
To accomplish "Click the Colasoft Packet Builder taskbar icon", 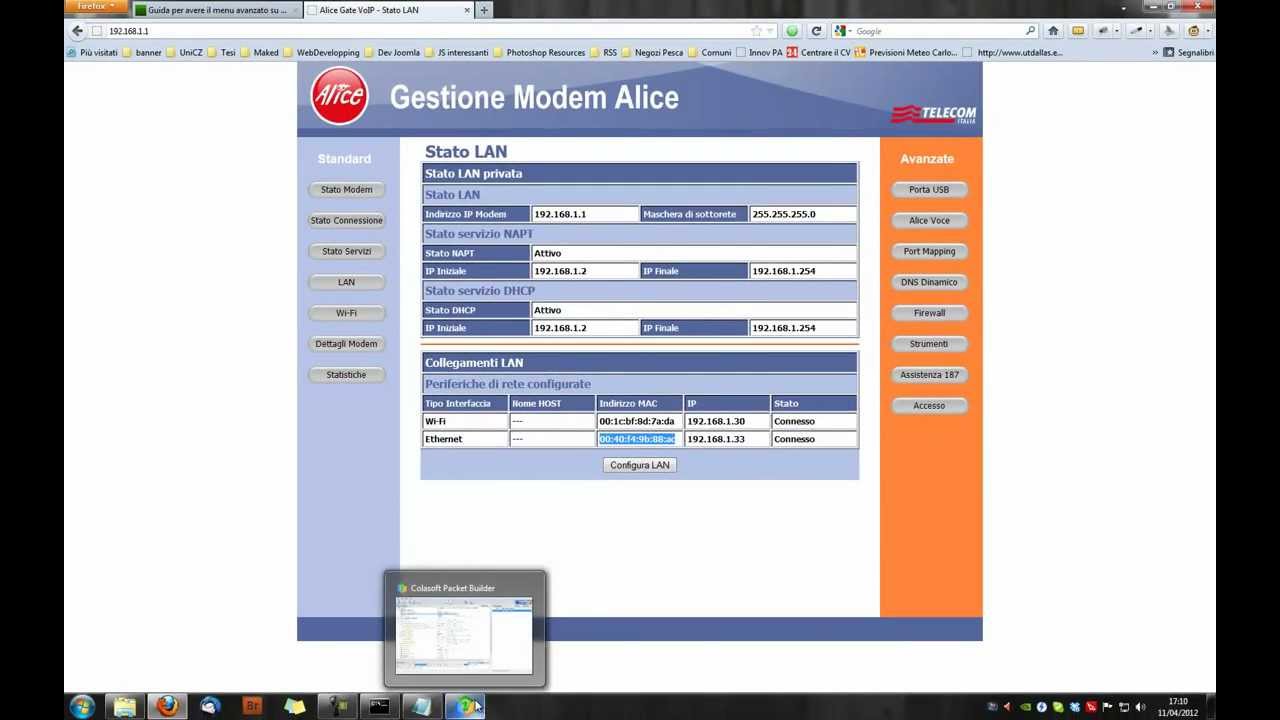I will [464, 706].
